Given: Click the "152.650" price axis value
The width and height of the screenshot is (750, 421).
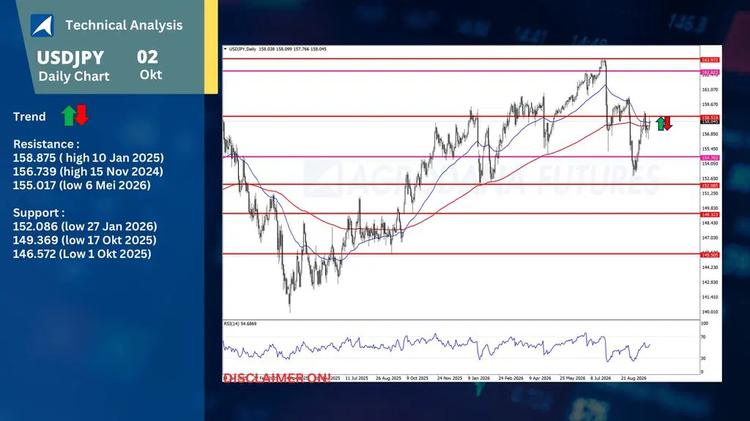Looking at the screenshot, I should [710, 178].
